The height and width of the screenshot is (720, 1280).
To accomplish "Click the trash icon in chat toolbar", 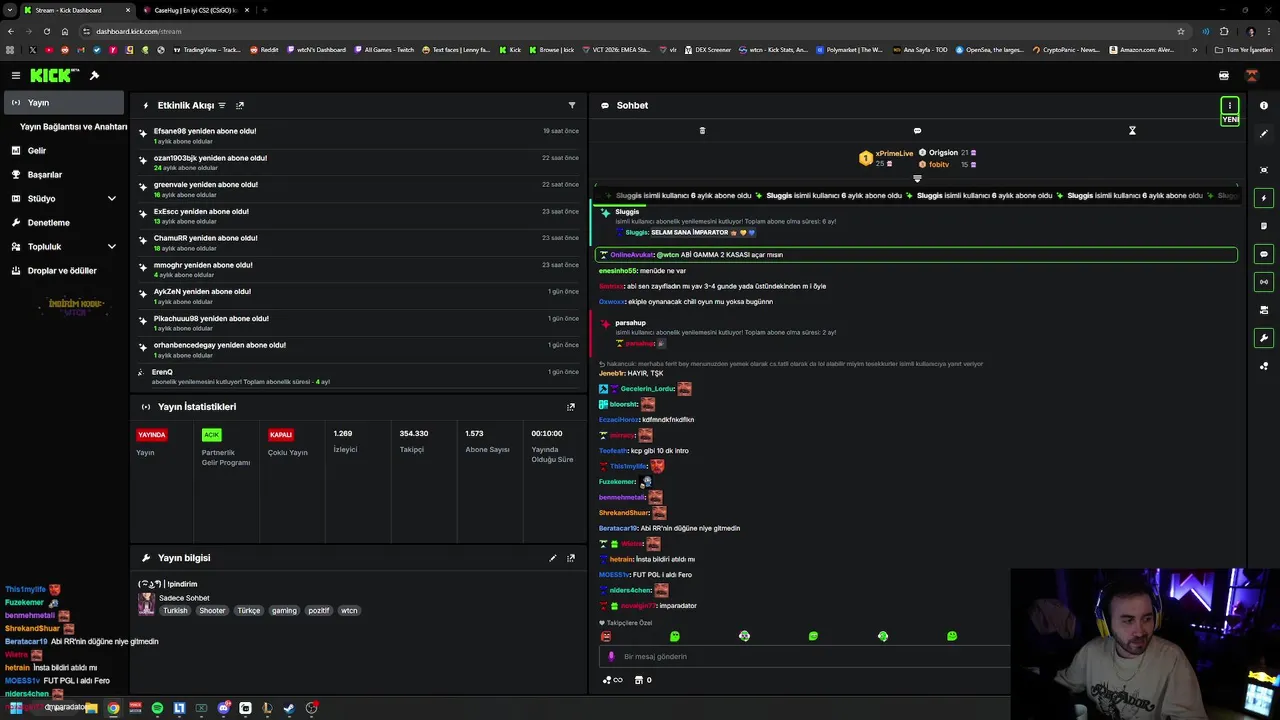I will 702,130.
